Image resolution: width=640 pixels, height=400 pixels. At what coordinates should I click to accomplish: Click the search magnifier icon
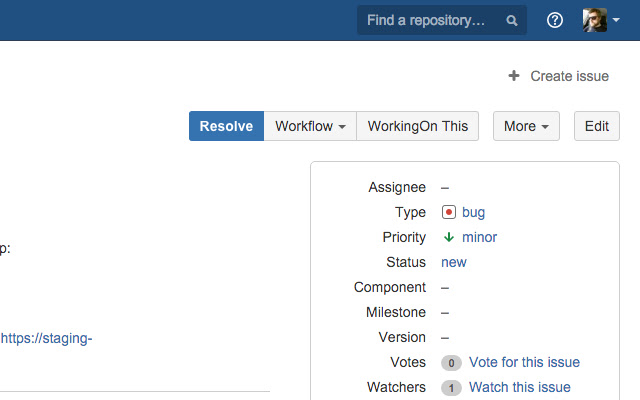[511, 20]
